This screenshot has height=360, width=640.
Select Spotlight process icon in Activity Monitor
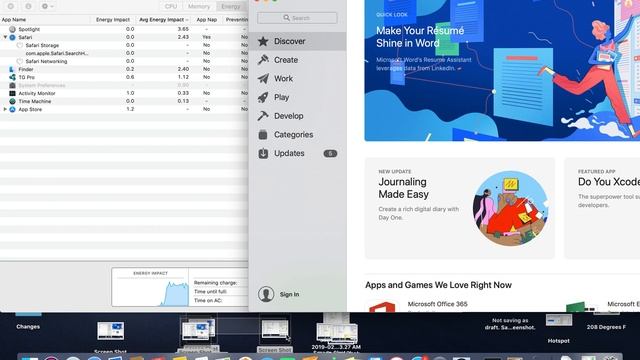tap(12, 29)
